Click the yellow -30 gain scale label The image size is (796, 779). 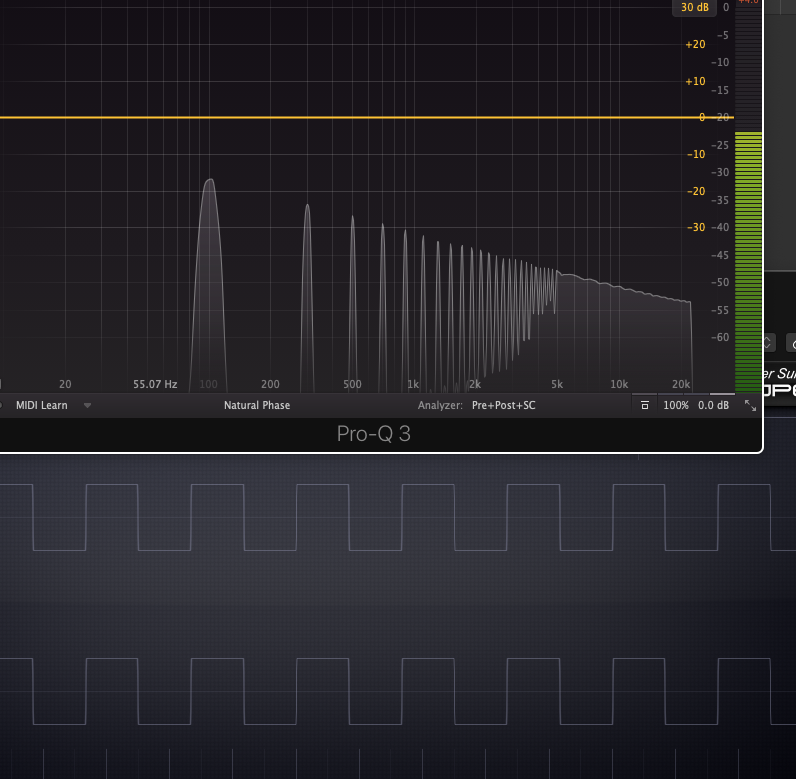695,227
